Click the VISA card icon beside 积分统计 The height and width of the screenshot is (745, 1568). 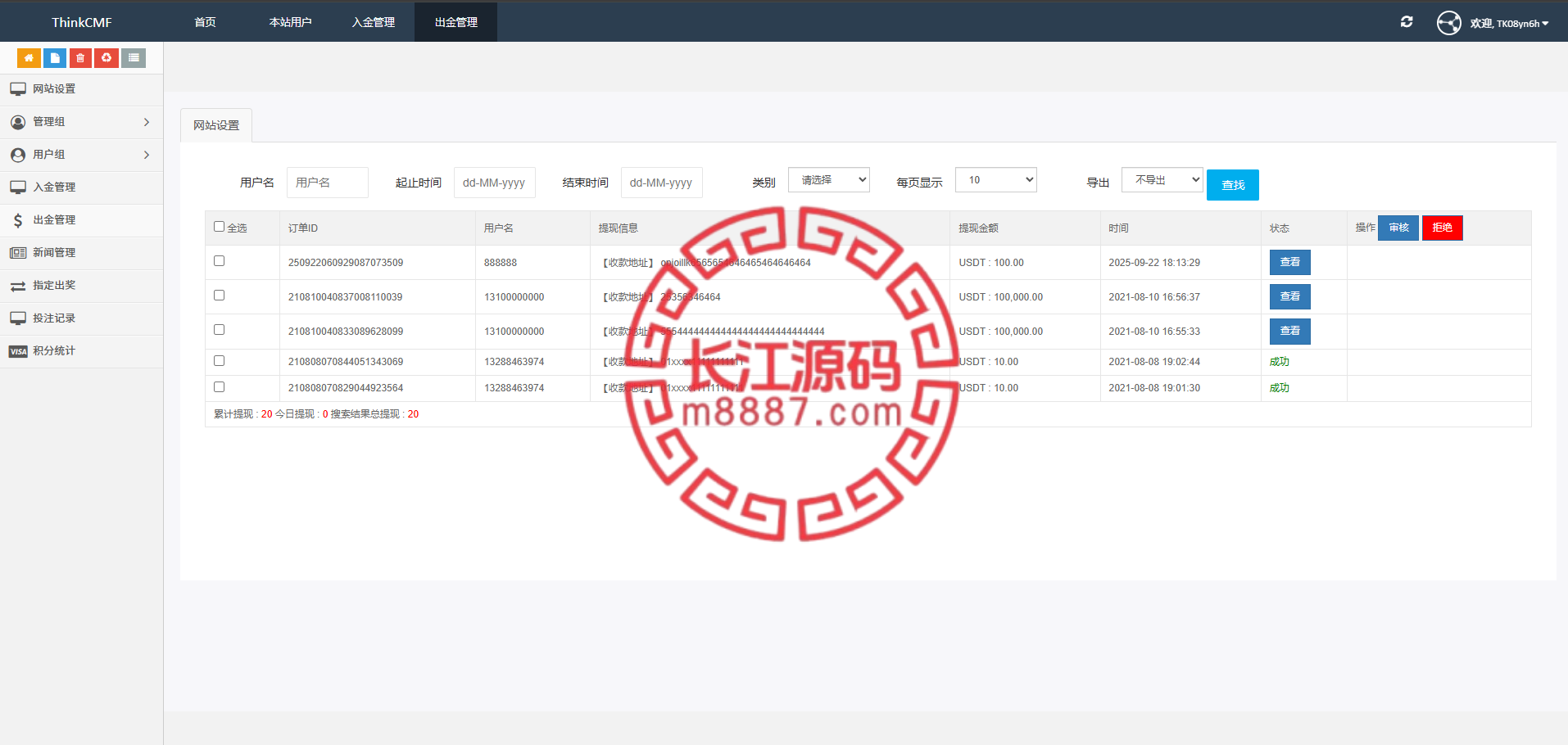pos(18,351)
